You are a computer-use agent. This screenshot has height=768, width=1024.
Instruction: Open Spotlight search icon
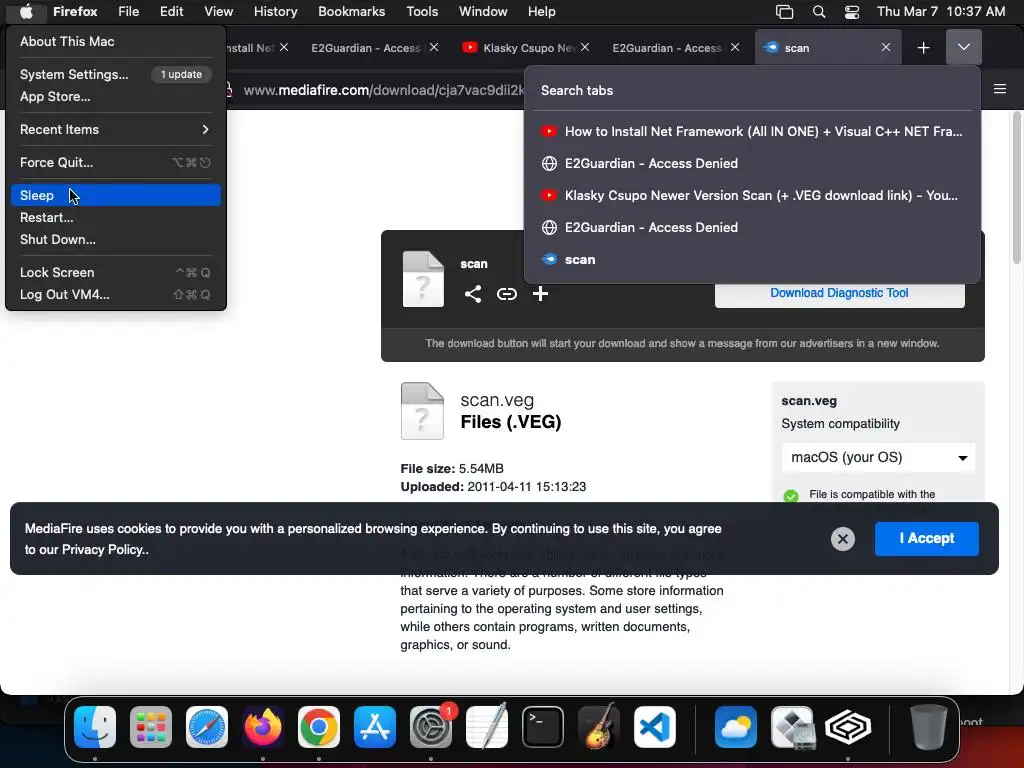click(818, 12)
